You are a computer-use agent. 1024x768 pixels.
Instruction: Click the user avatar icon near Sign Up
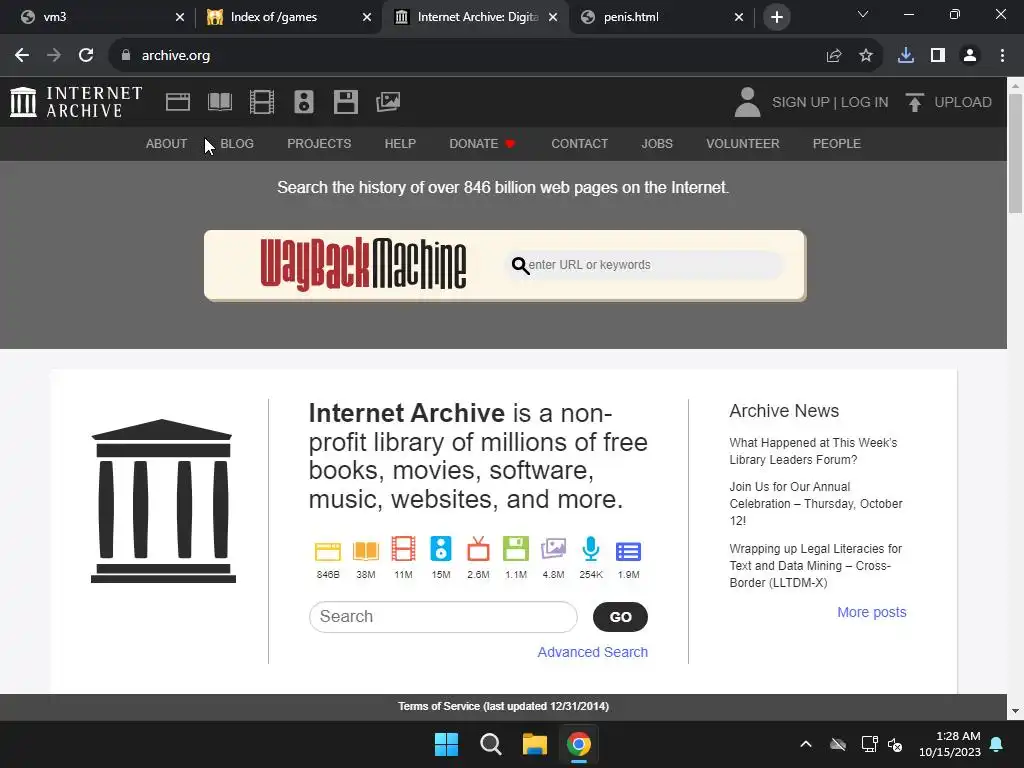click(x=747, y=102)
